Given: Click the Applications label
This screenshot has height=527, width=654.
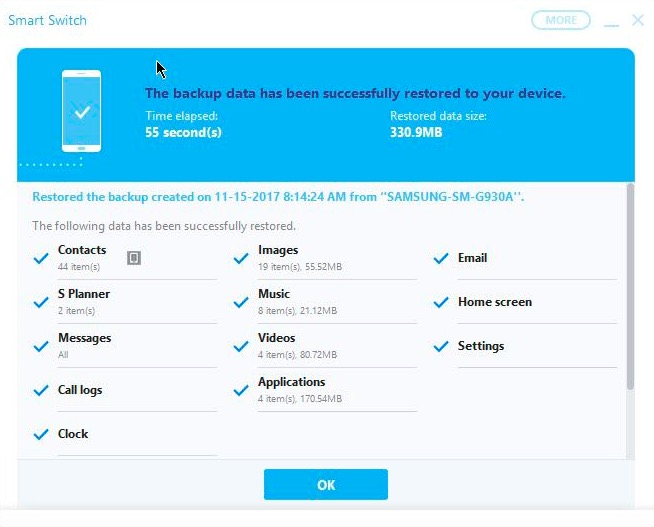Looking at the screenshot, I should [x=292, y=382].
